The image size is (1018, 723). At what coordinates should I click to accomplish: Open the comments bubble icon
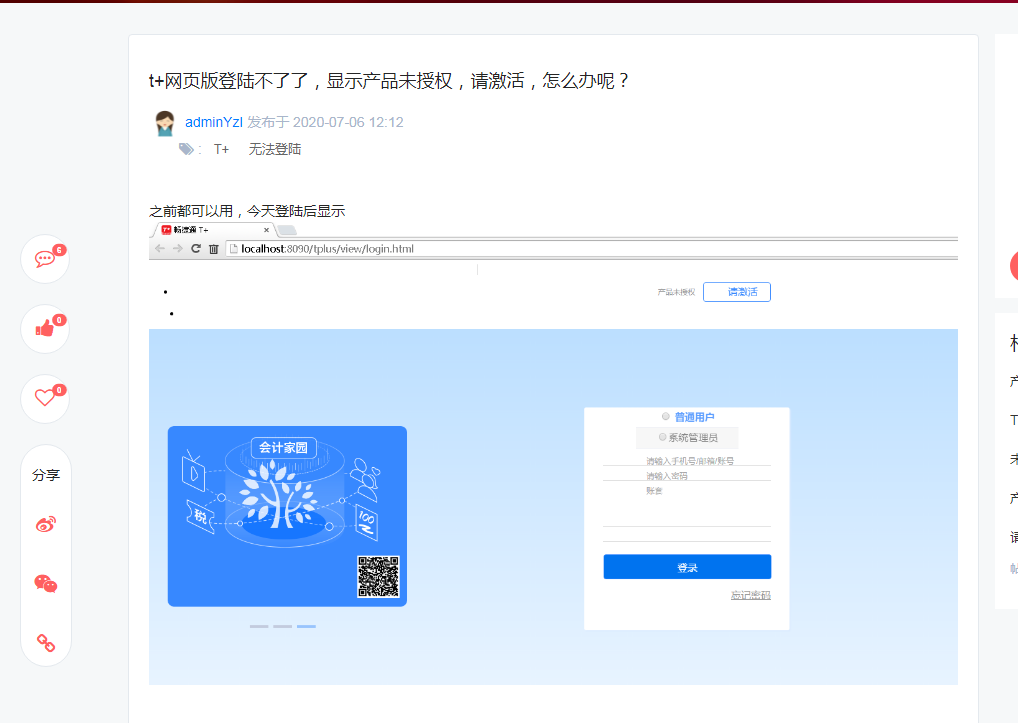click(x=45, y=259)
